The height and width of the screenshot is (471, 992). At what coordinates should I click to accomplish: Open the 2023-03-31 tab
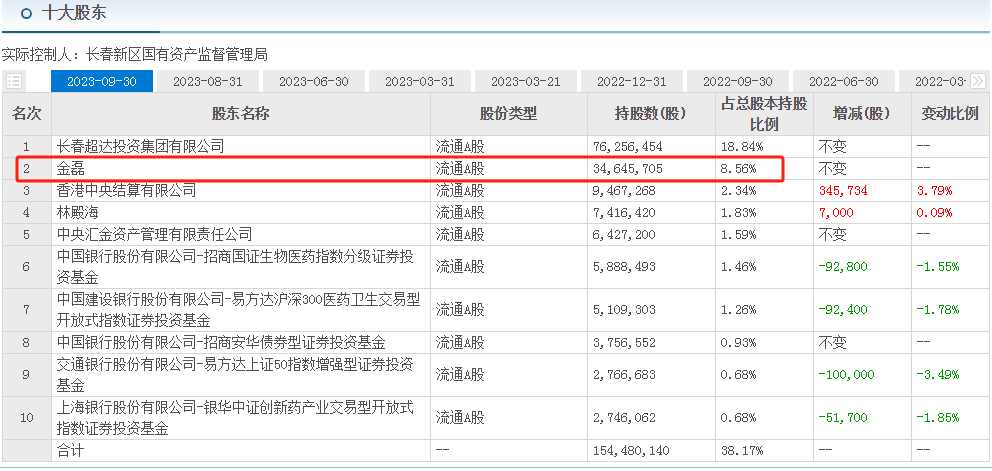click(419, 81)
